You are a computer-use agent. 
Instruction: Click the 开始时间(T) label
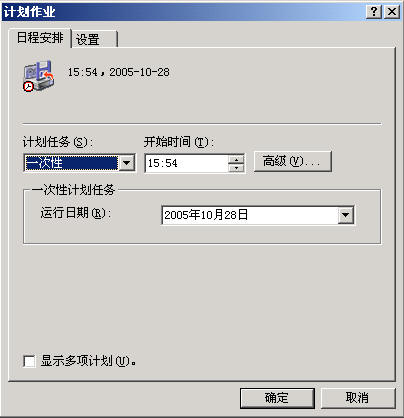(x=179, y=142)
